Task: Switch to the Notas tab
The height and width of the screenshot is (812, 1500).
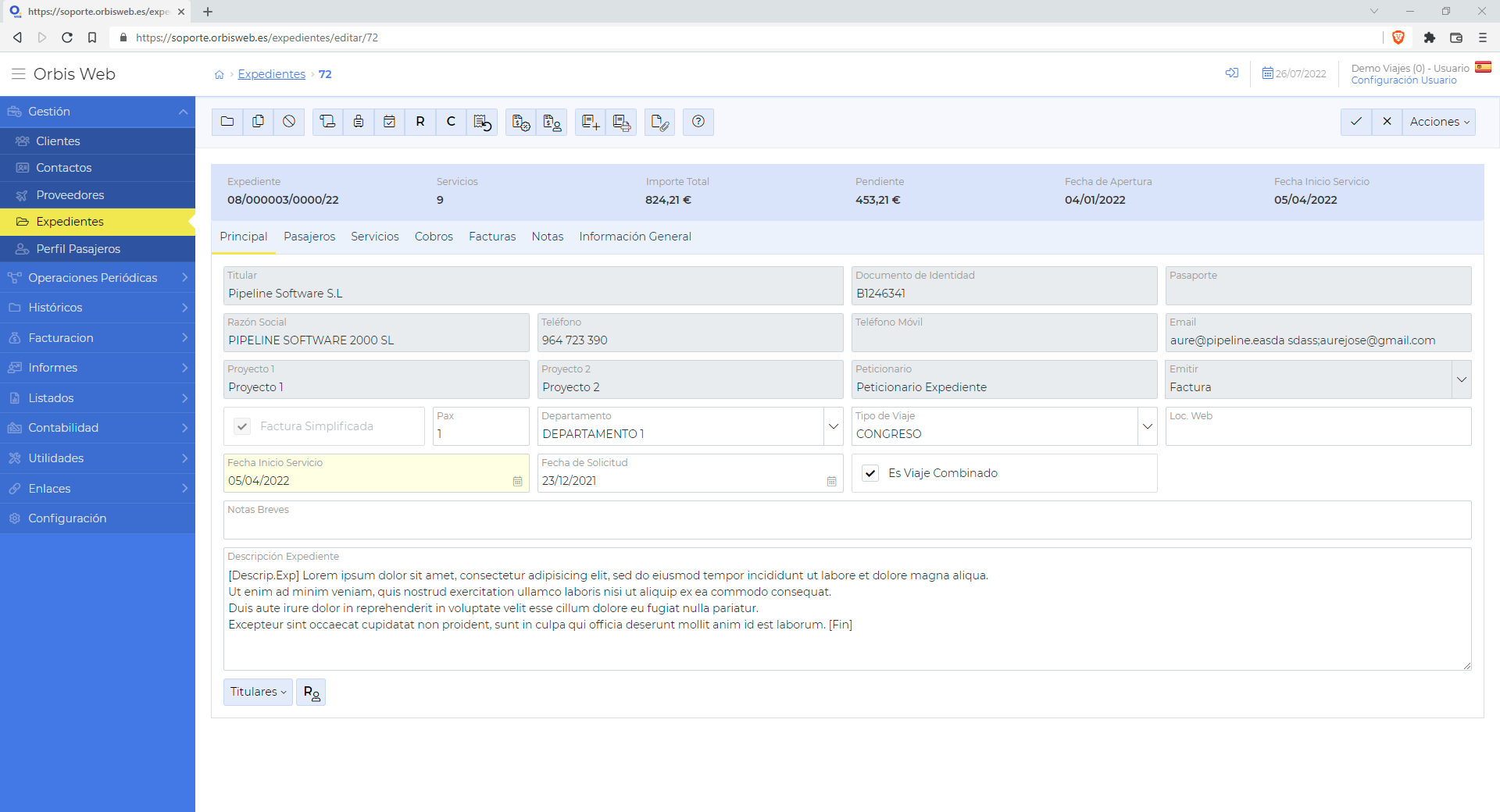Action: tap(548, 237)
